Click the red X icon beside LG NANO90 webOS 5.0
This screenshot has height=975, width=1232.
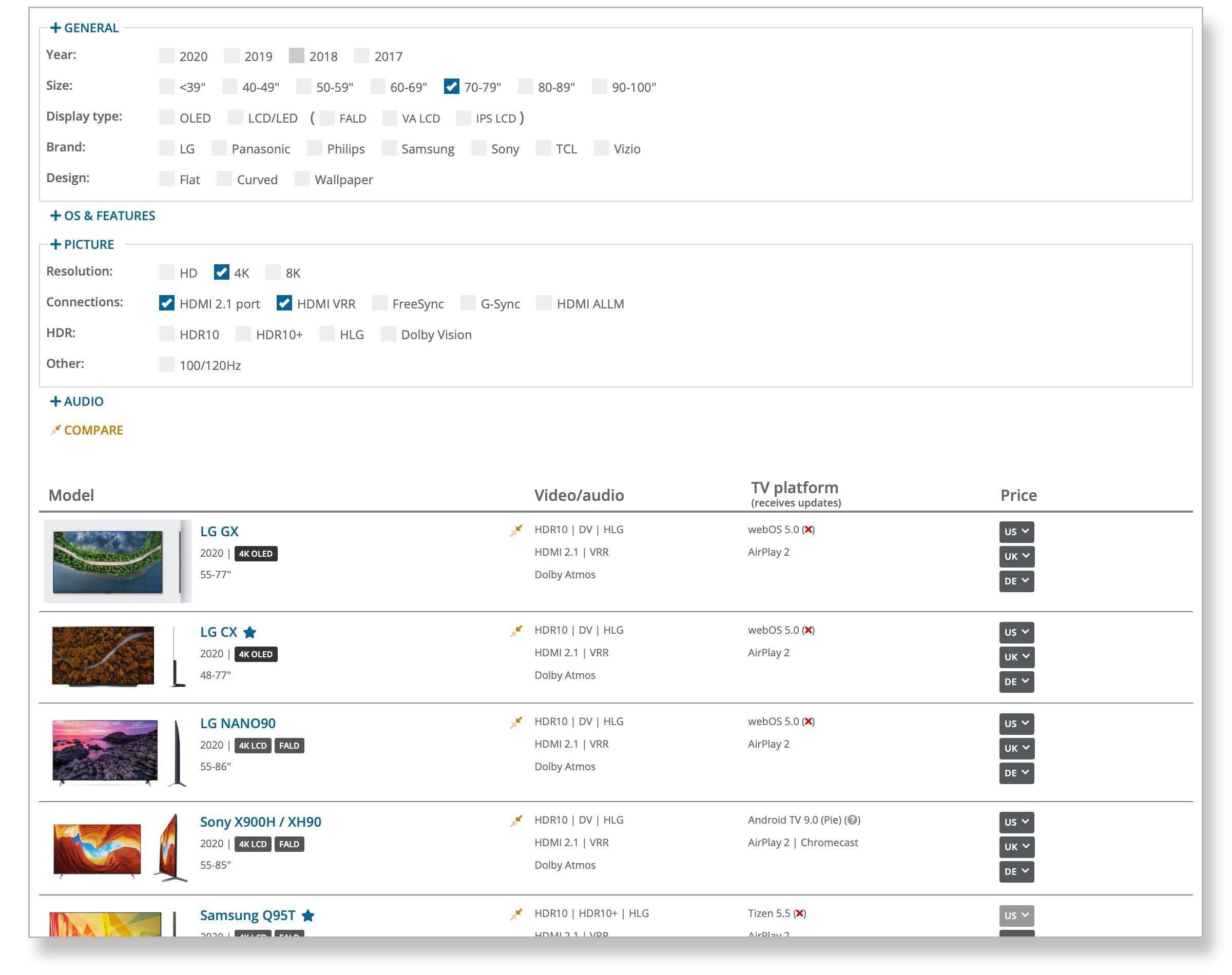pos(808,722)
